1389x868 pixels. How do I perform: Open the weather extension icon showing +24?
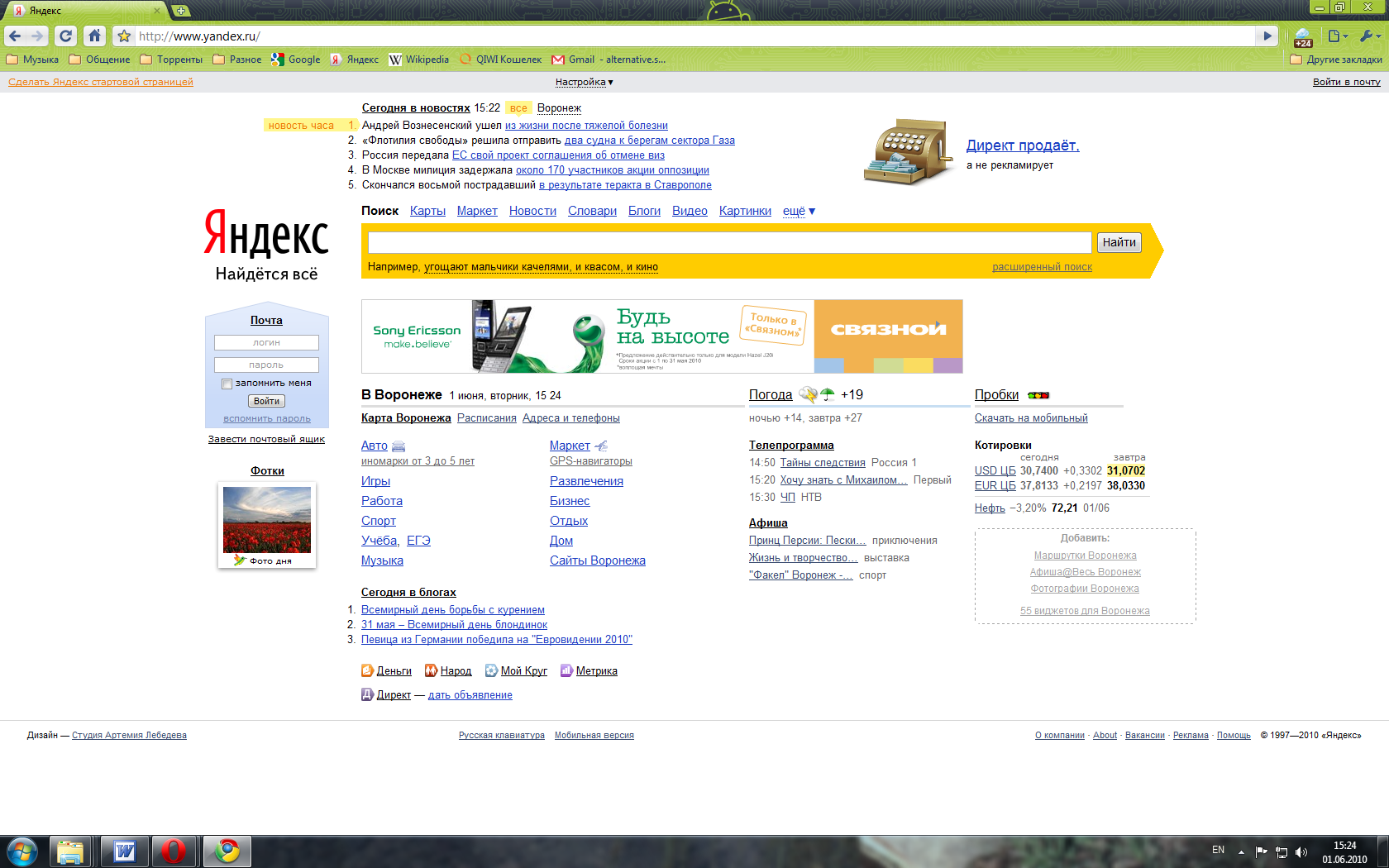[x=1303, y=37]
